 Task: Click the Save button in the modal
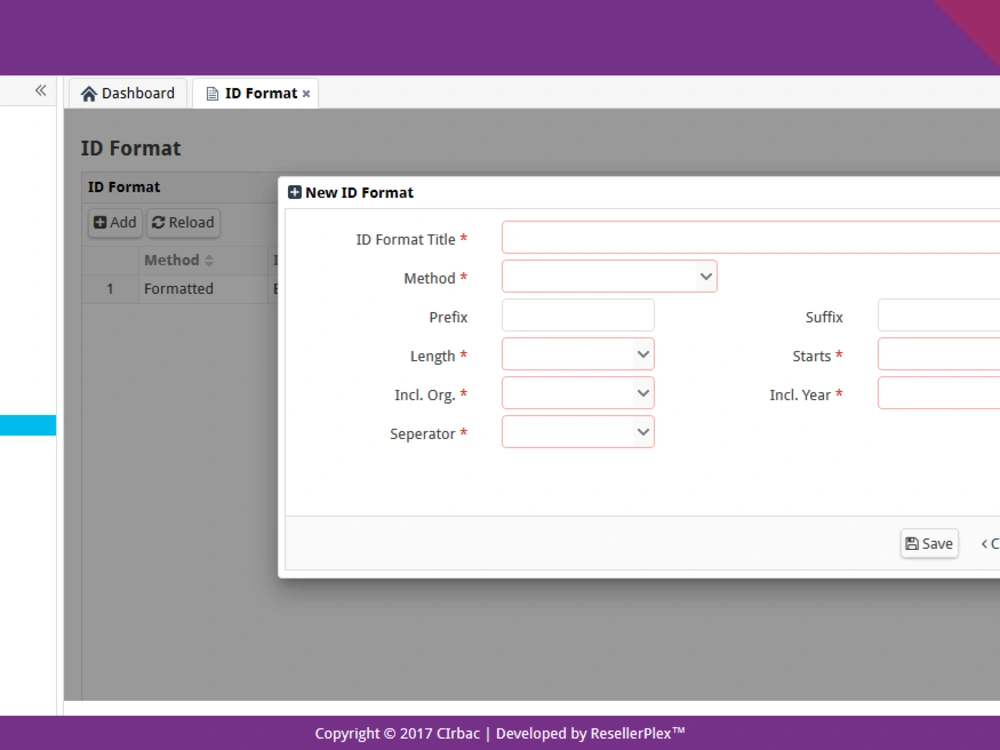click(929, 543)
